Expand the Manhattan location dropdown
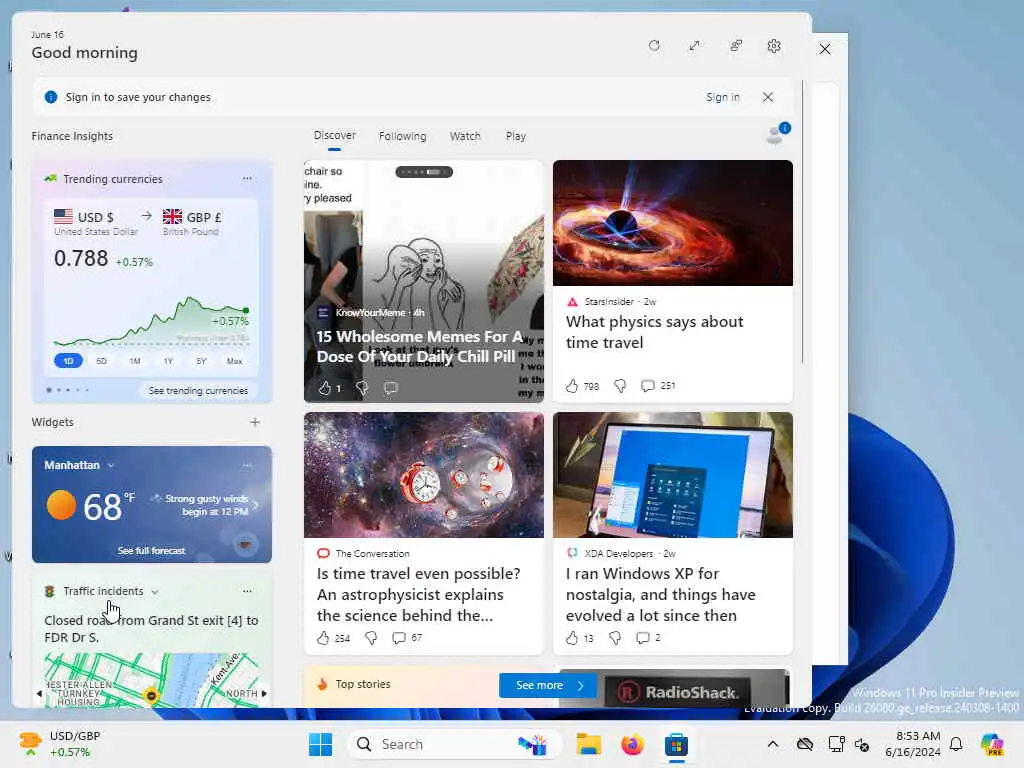The image size is (1024, 768). pos(111,466)
